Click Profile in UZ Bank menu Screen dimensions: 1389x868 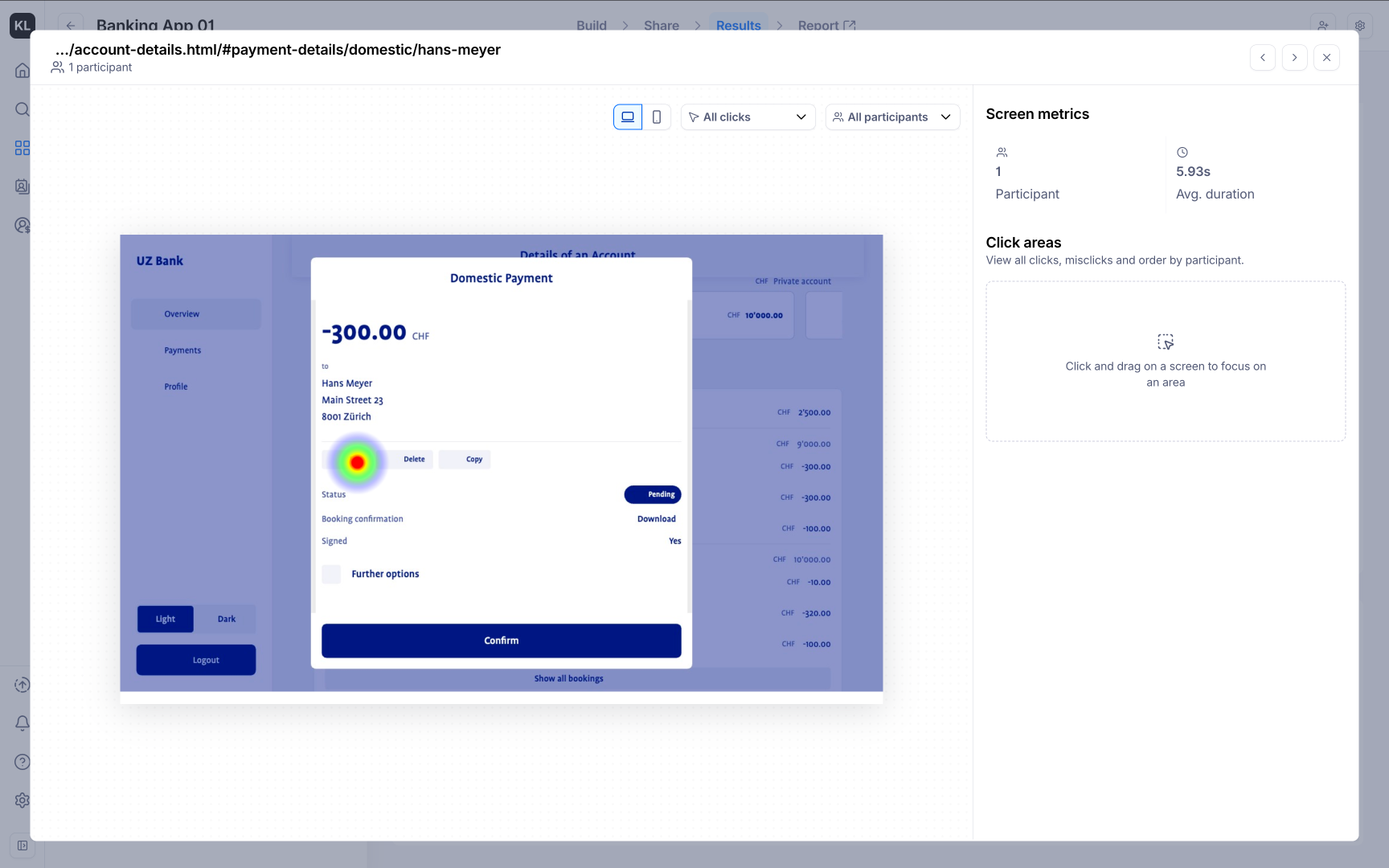176,387
